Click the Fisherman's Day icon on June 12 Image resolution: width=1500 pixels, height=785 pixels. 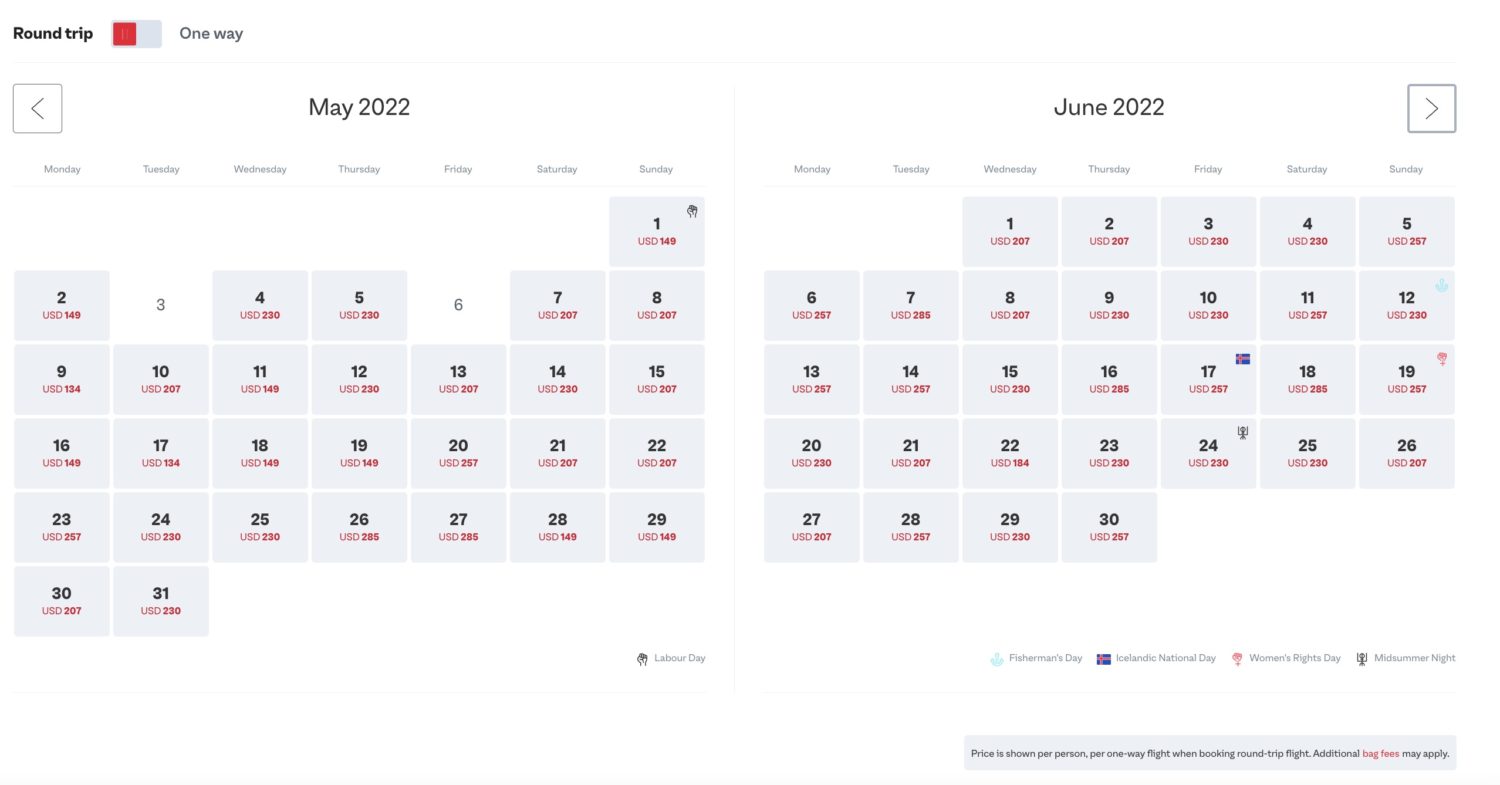(x=1442, y=285)
